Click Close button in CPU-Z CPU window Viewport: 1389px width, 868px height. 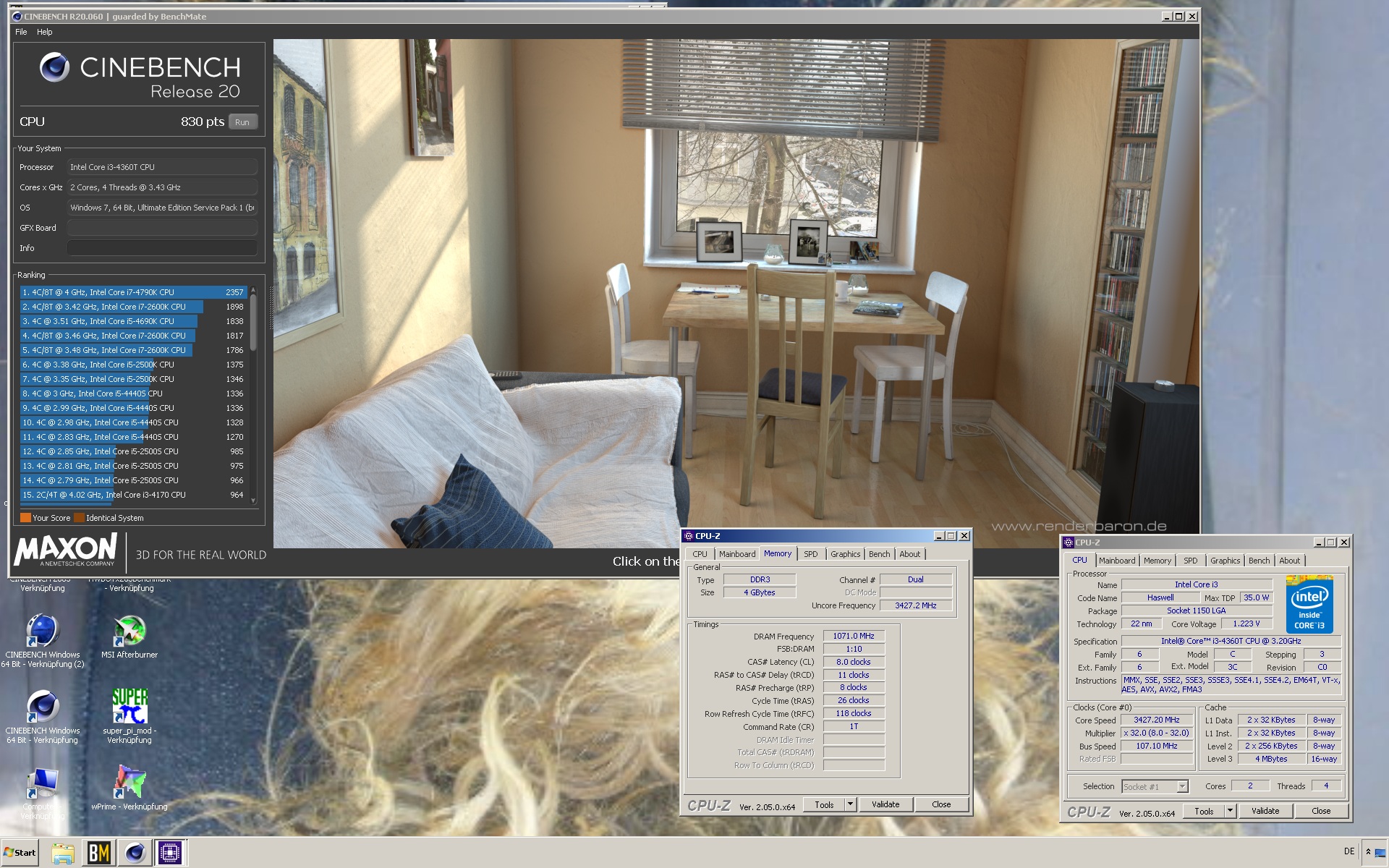[1321, 811]
